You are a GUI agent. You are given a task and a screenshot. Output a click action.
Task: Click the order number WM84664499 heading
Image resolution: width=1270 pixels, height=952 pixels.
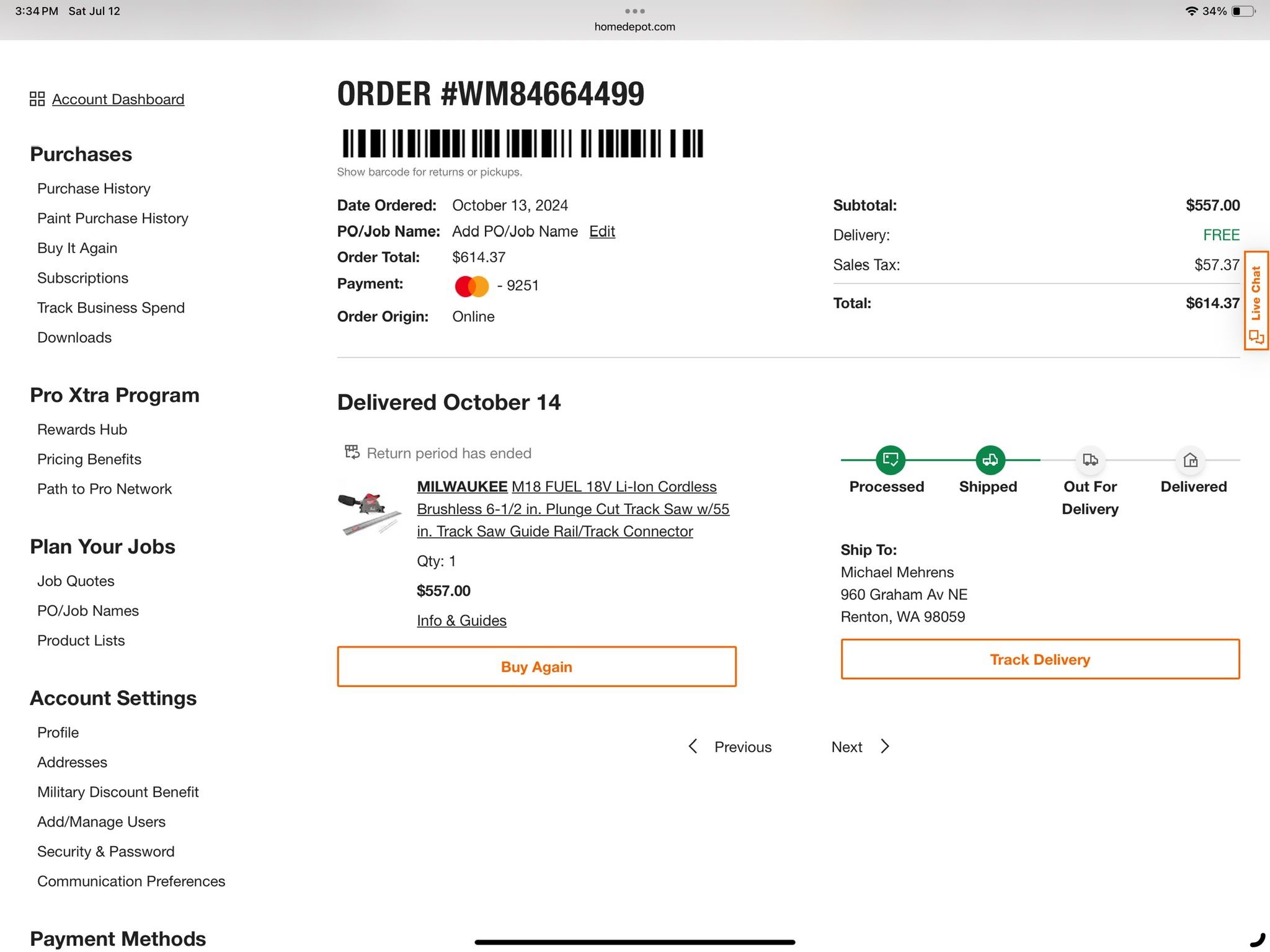(x=491, y=94)
